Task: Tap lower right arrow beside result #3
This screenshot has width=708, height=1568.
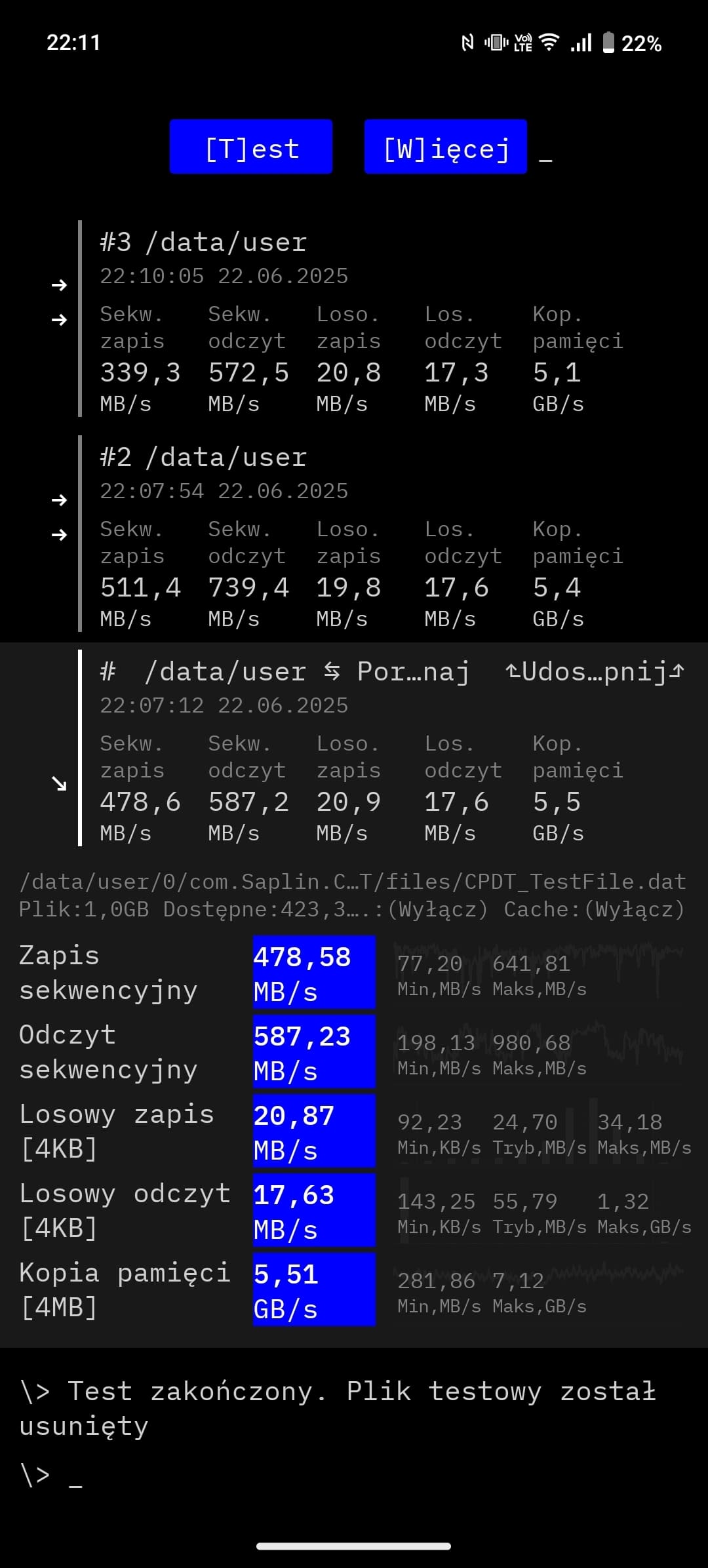Action: tap(59, 320)
